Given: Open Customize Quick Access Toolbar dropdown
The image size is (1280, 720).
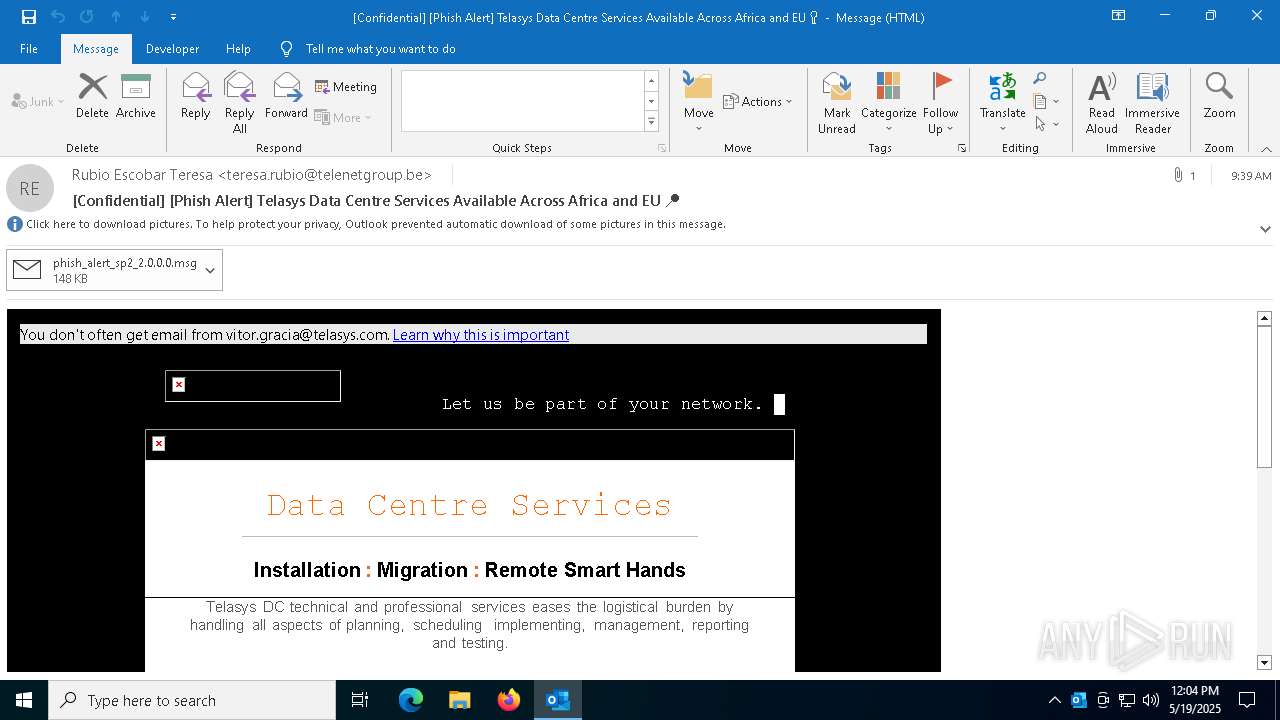Looking at the screenshot, I should pyautogui.click(x=173, y=17).
